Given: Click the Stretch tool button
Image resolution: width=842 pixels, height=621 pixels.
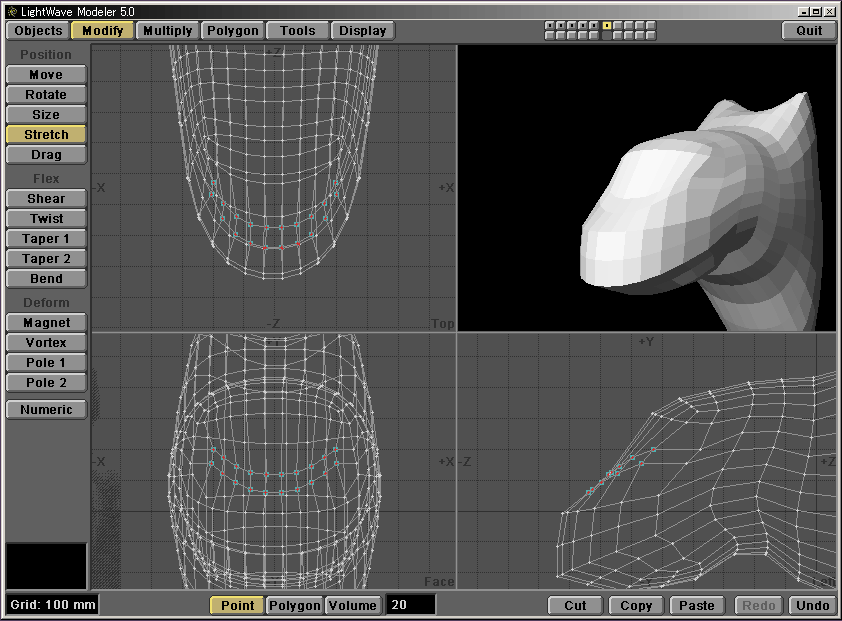Looking at the screenshot, I should [x=46, y=135].
